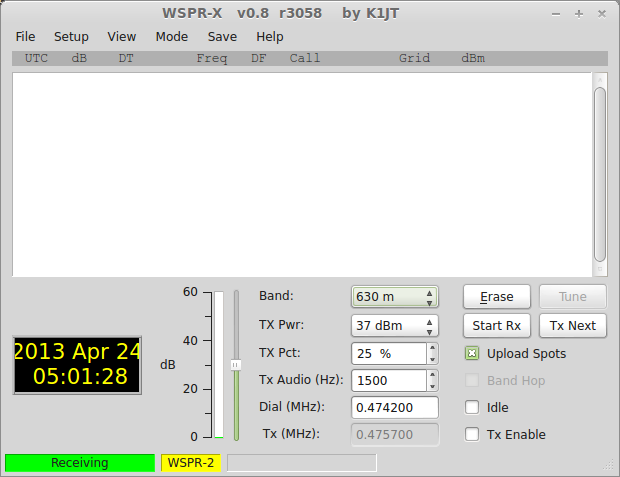Click the Start Rx button
620x477 pixels.
497,326
